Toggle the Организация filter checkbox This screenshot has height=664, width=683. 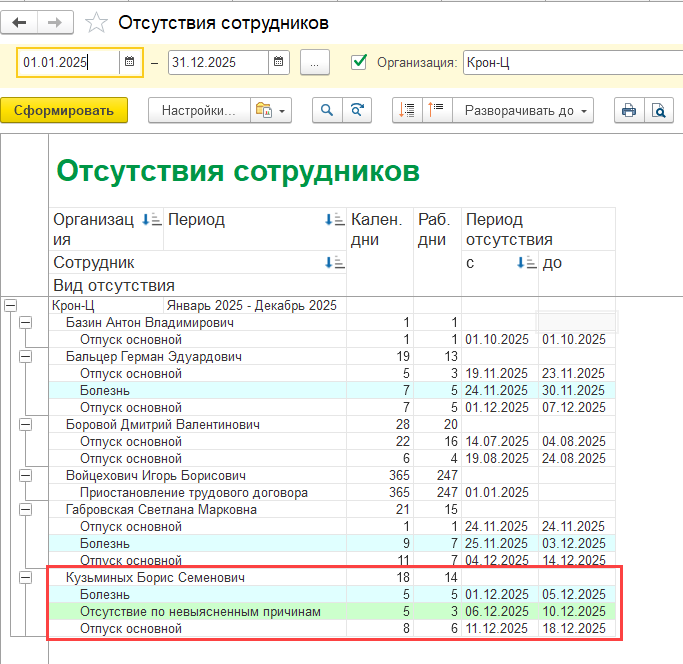[360, 62]
